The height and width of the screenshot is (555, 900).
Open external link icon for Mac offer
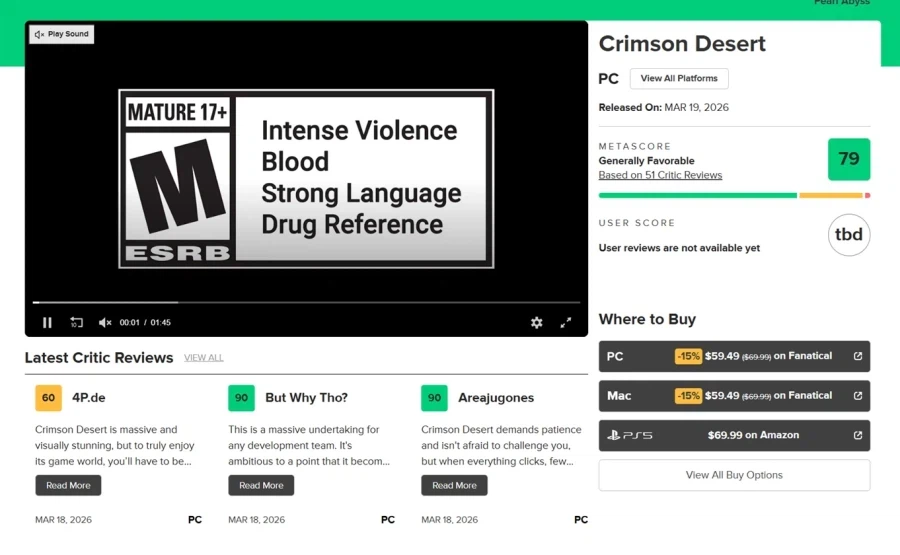(x=857, y=396)
